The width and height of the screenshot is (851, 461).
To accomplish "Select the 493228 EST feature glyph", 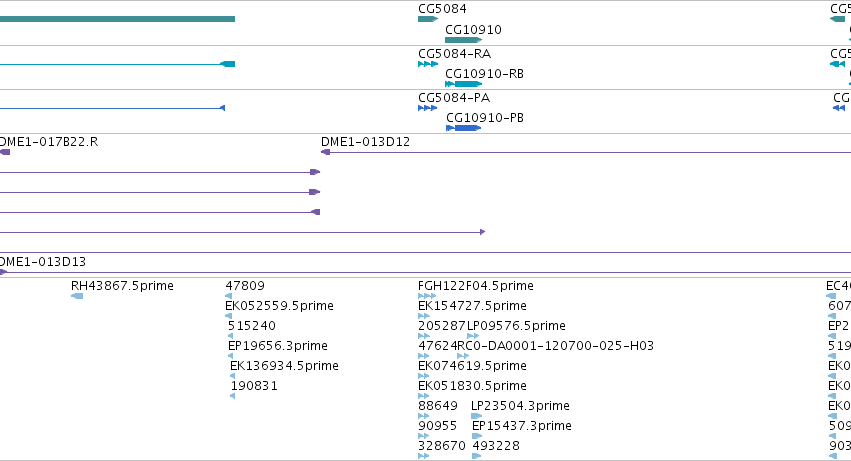I will point(477,456).
